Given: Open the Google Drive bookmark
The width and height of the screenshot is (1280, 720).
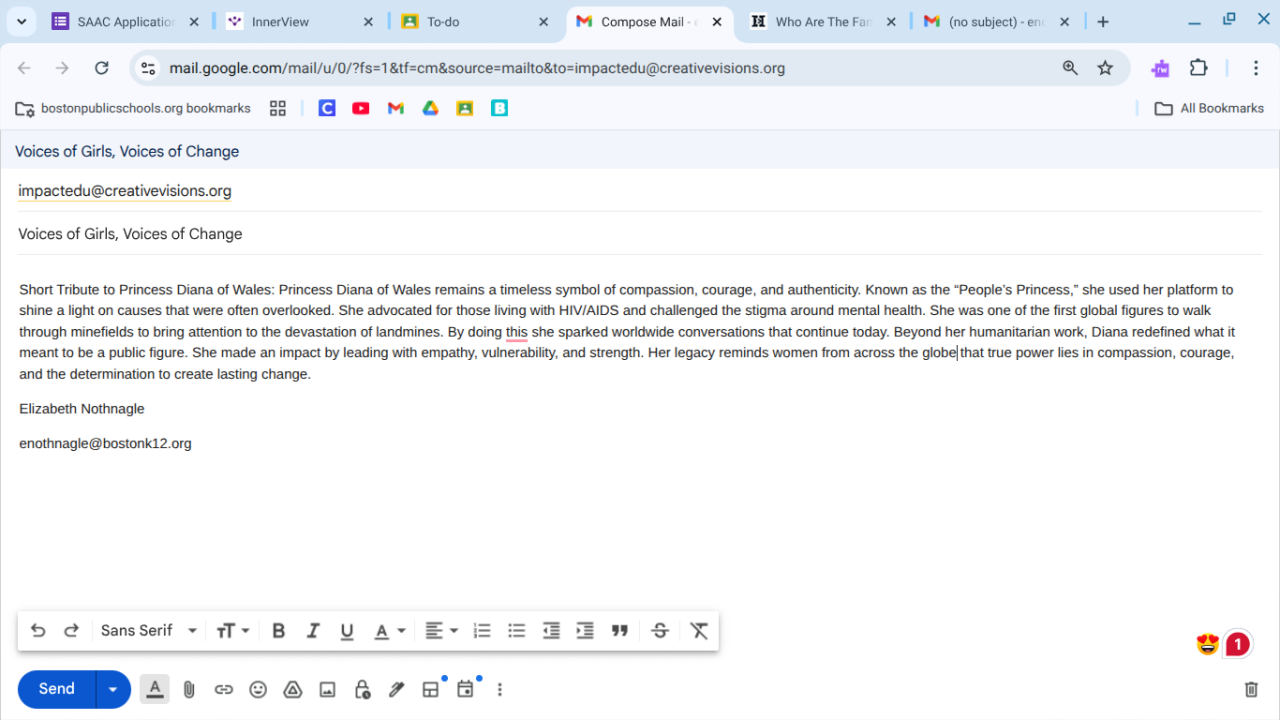Looking at the screenshot, I should (430, 108).
